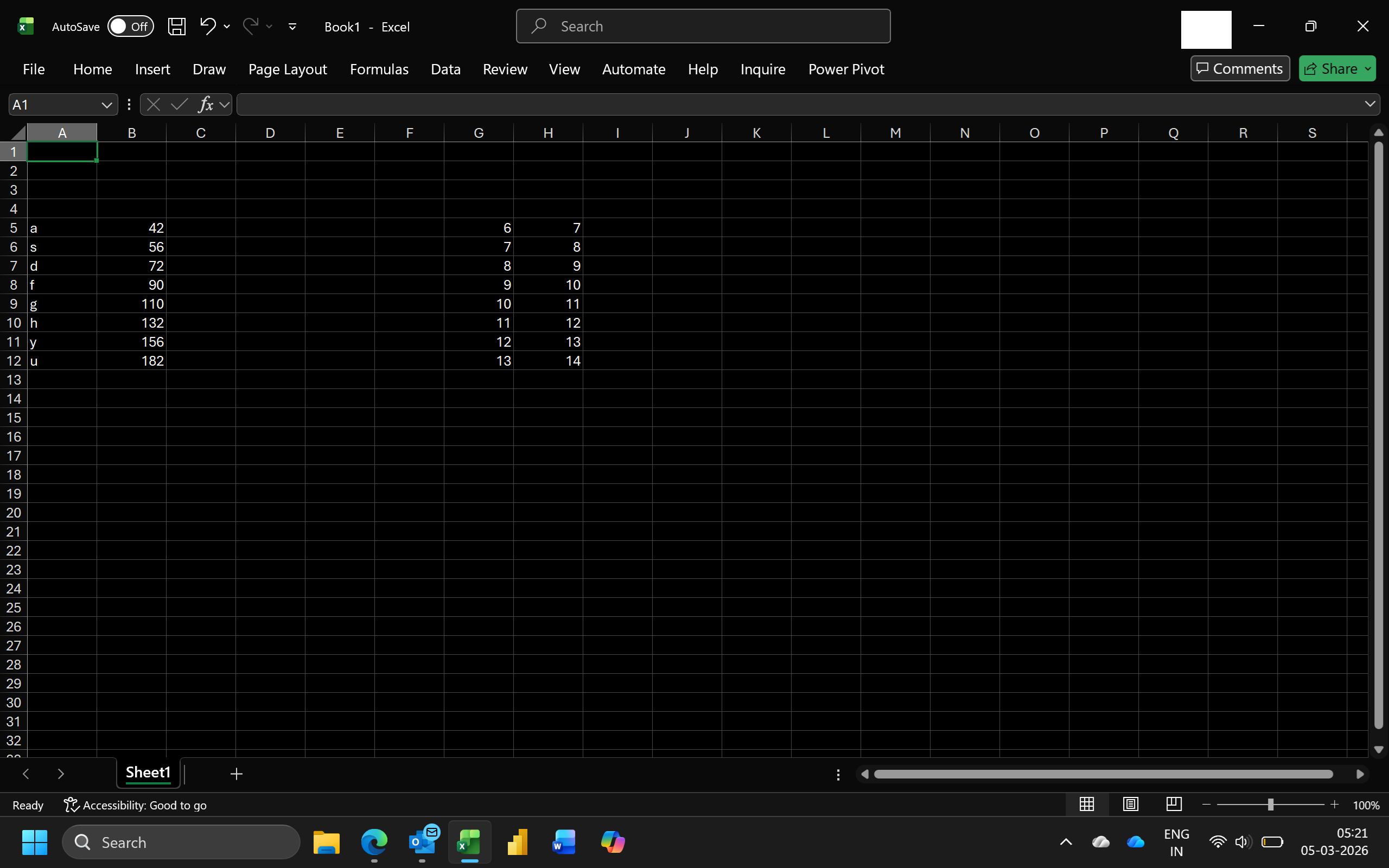Click the Select All corner triangle
1389x868 pixels.
pyautogui.click(x=18, y=133)
